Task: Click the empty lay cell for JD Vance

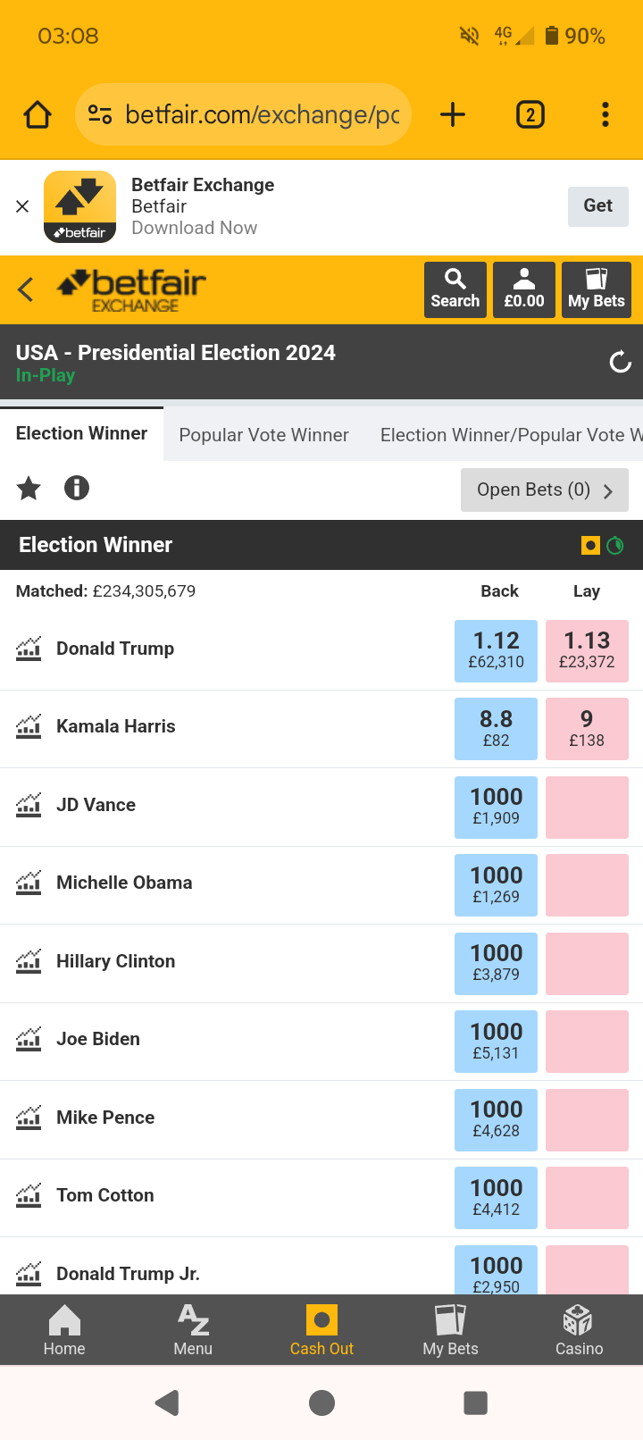Action: pos(587,807)
